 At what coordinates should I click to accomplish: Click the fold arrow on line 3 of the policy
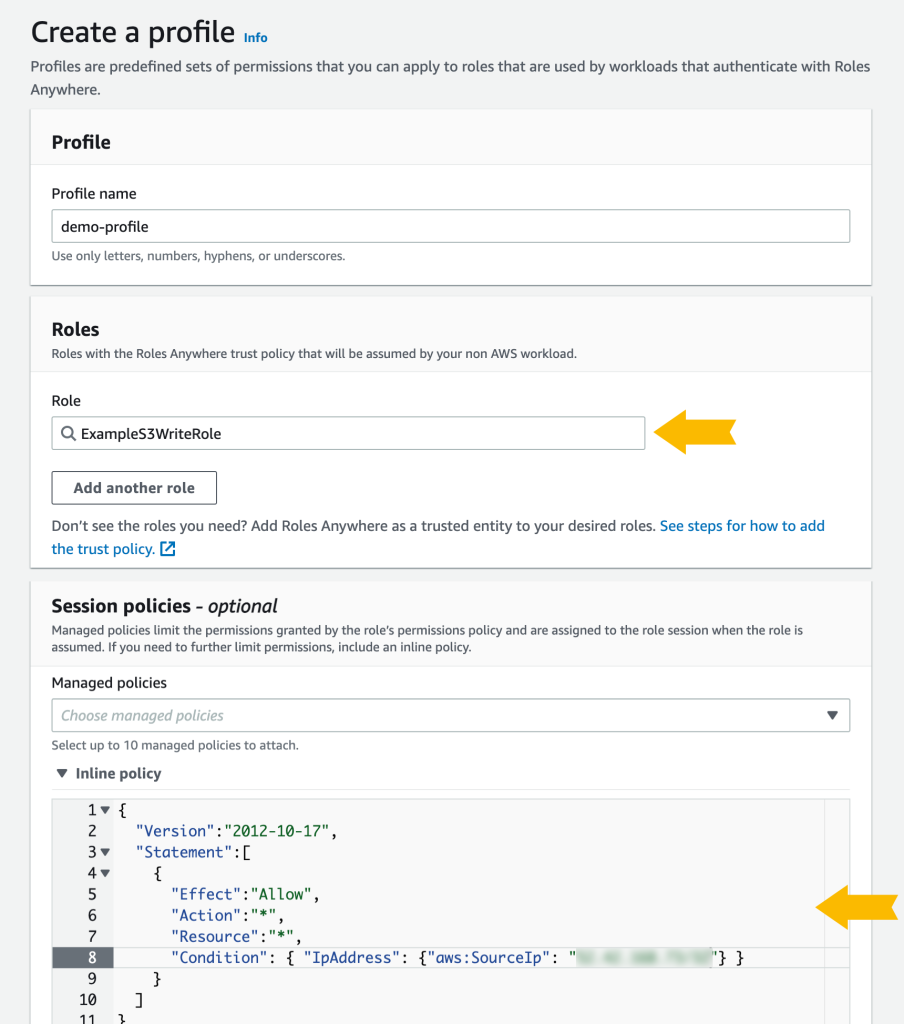click(103, 851)
